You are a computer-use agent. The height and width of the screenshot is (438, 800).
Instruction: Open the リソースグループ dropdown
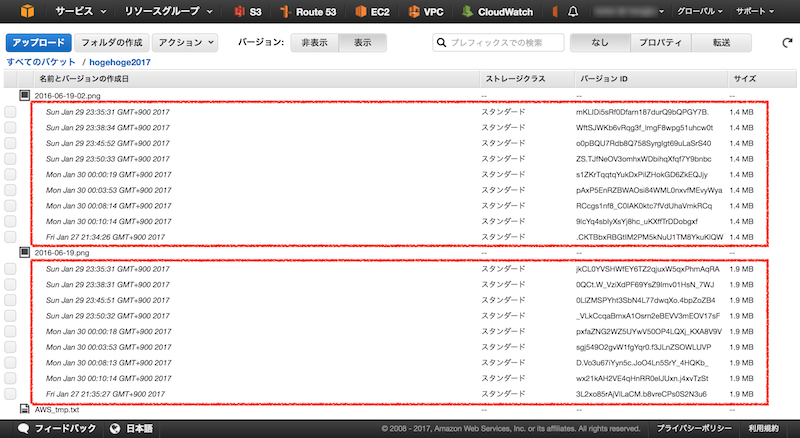click(168, 11)
